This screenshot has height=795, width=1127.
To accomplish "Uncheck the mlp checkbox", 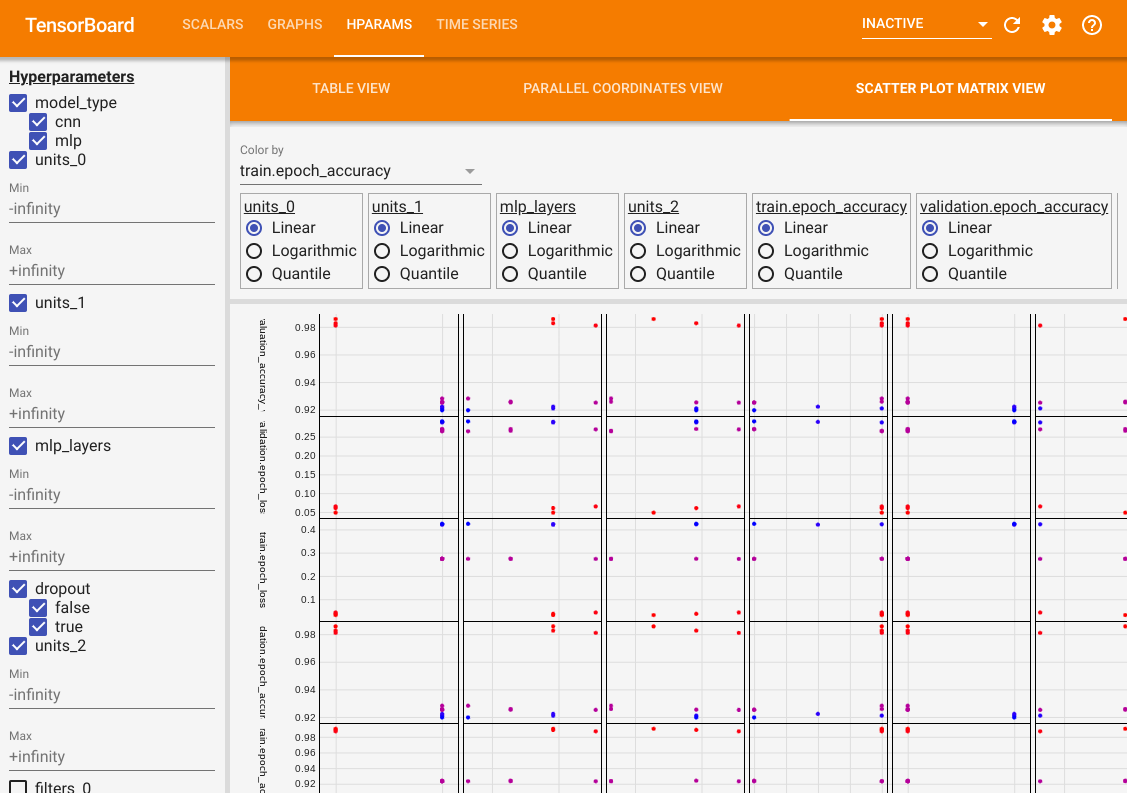I will coord(38,141).
